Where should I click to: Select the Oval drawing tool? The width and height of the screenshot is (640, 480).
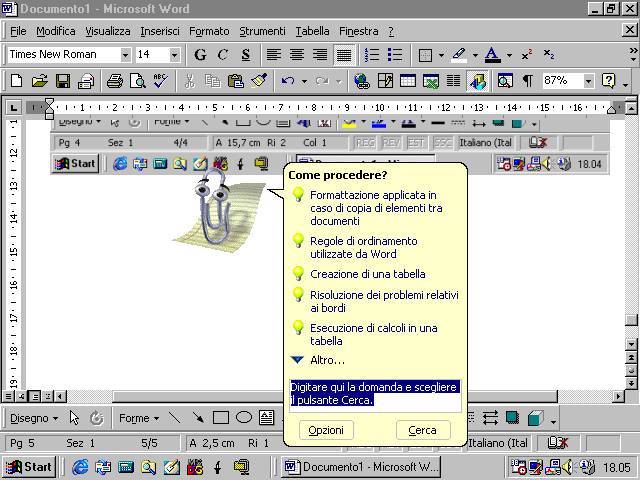(244, 418)
